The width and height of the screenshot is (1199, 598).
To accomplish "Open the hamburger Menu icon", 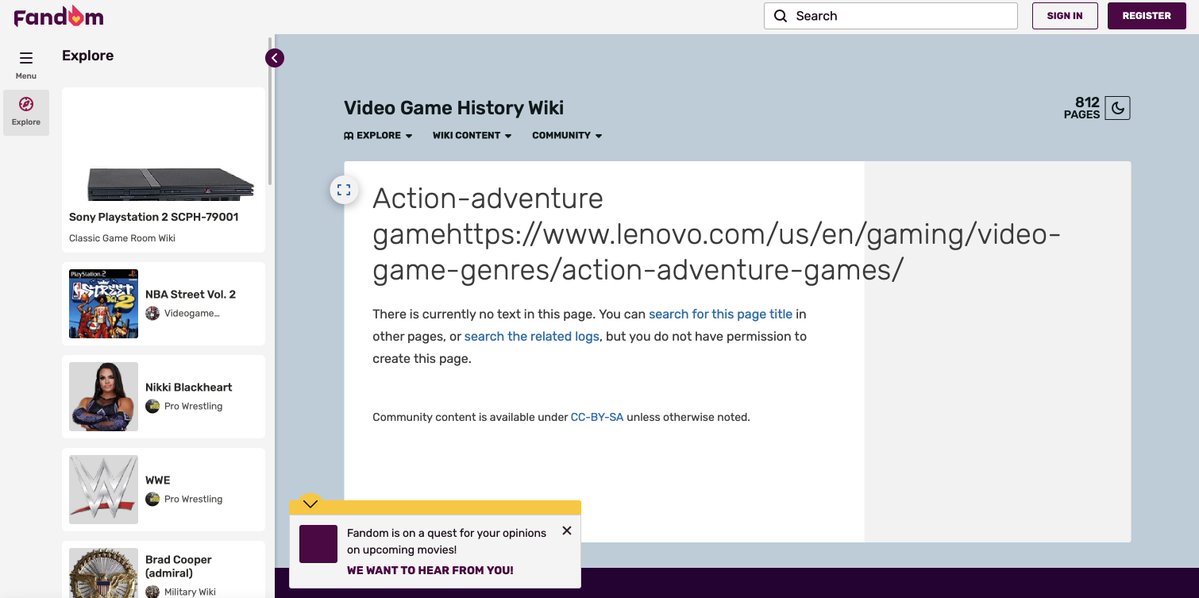I will point(26,58).
